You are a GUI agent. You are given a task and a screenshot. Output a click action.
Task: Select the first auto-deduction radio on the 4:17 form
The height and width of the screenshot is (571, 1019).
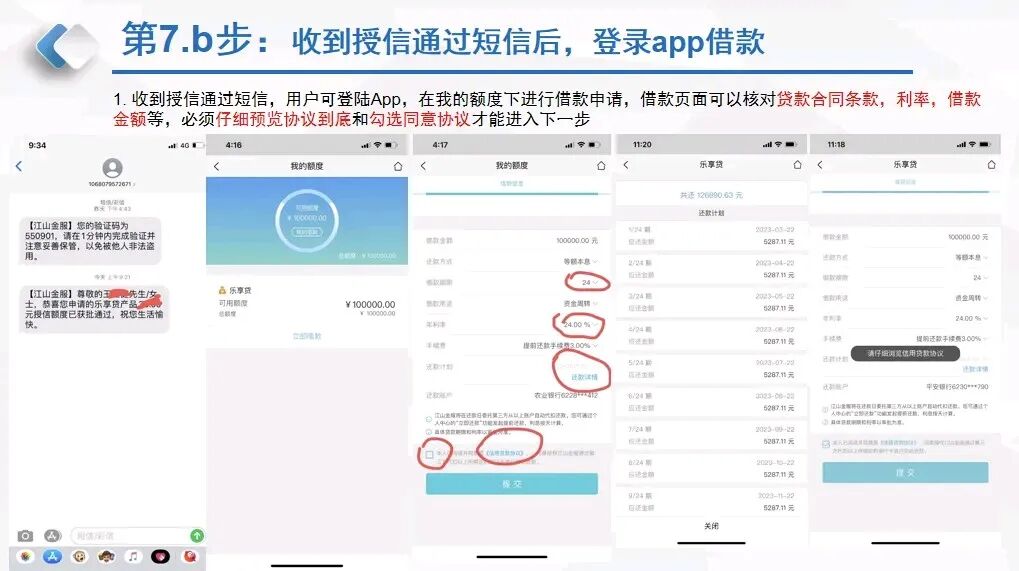tap(428, 419)
